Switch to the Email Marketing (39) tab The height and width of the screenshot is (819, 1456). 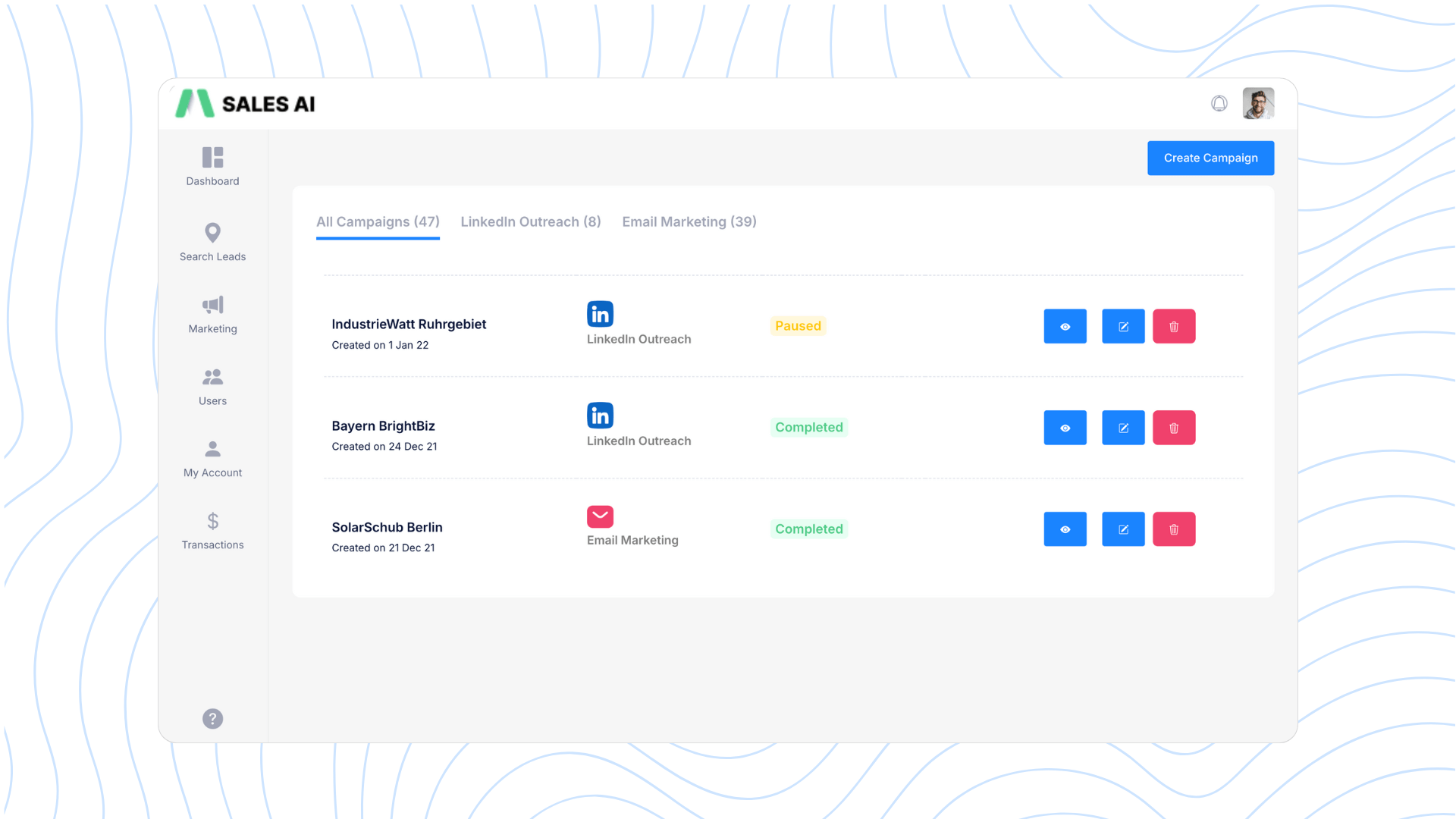(x=689, y=221)
